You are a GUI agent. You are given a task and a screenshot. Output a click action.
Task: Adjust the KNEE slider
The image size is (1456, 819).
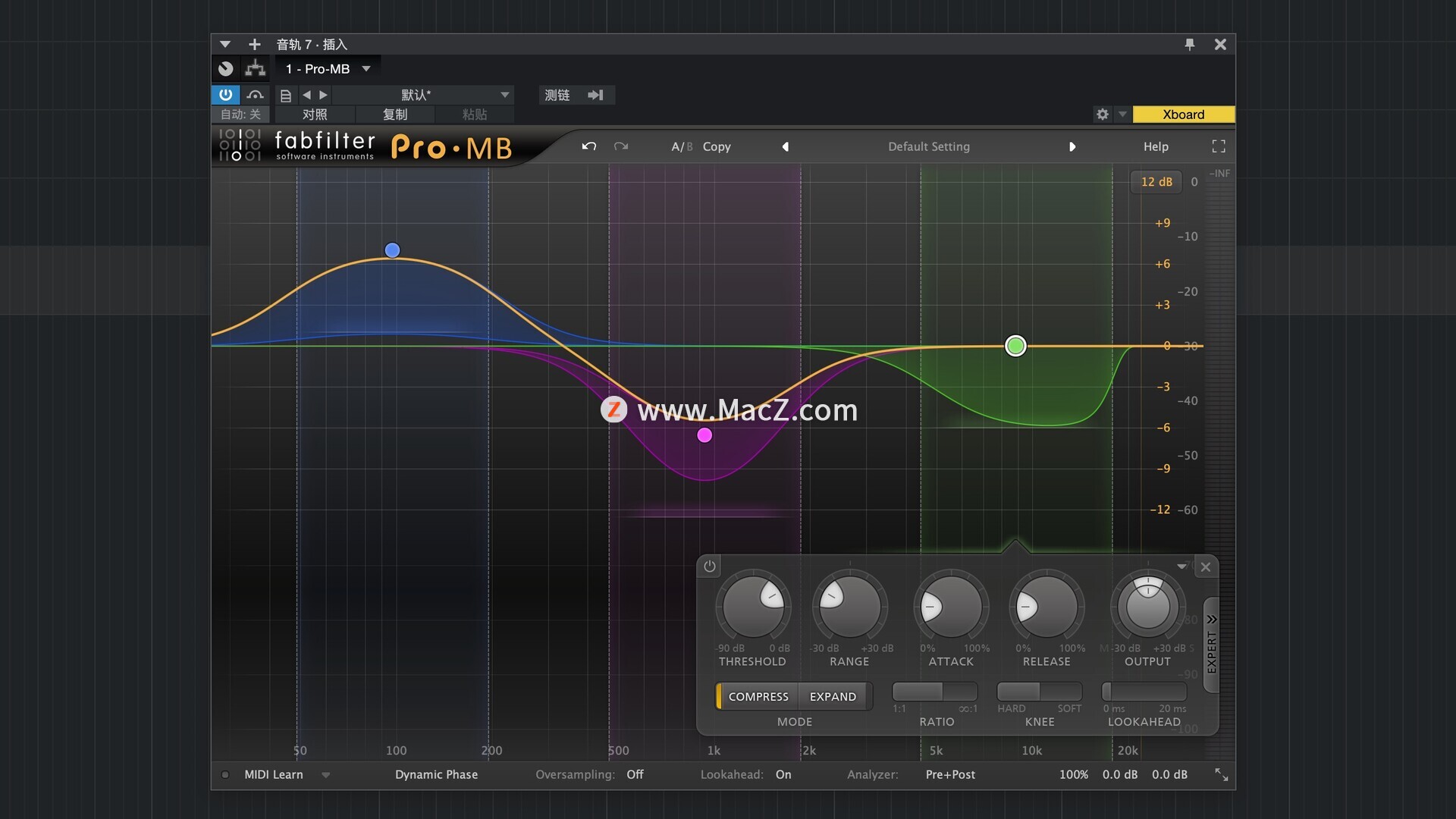click(1039, 692)
